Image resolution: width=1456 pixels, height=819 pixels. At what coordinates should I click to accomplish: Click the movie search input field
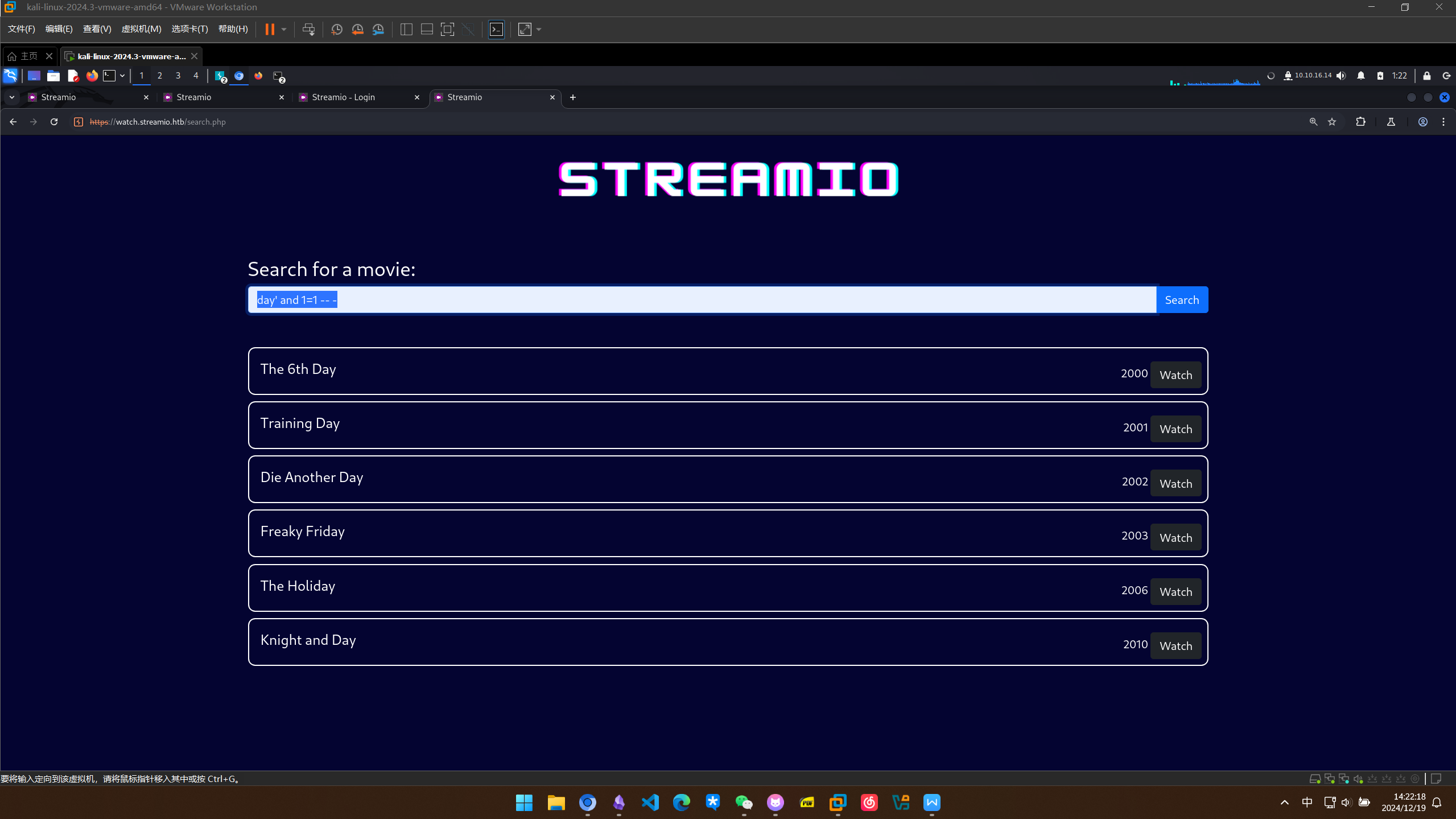[x=702, y=300]
